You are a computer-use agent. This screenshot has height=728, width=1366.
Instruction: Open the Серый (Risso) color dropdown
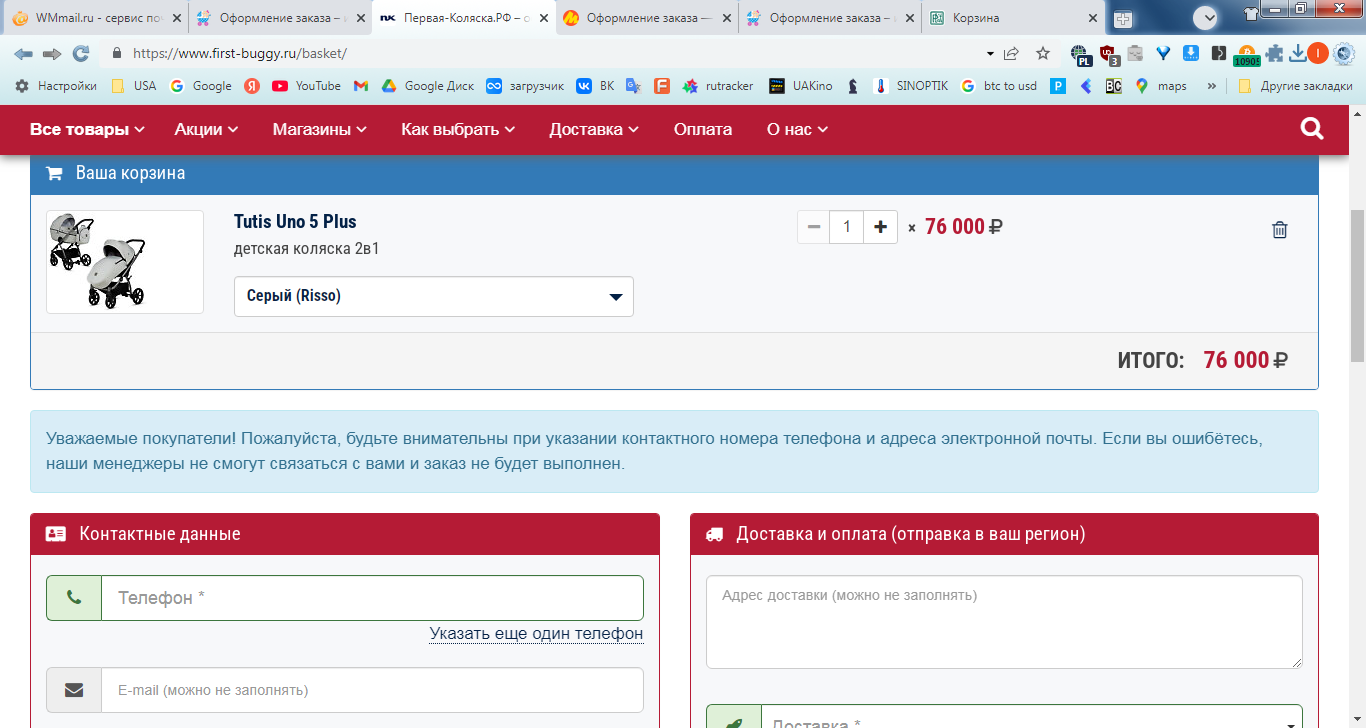pos(434,296)
